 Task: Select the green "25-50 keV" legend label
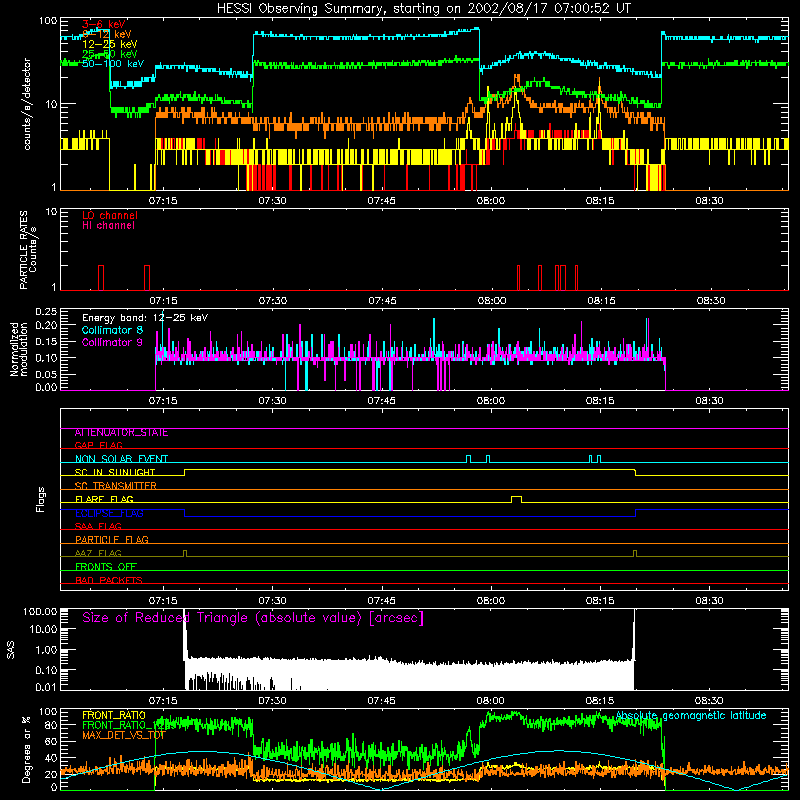(x=109, y=54)
